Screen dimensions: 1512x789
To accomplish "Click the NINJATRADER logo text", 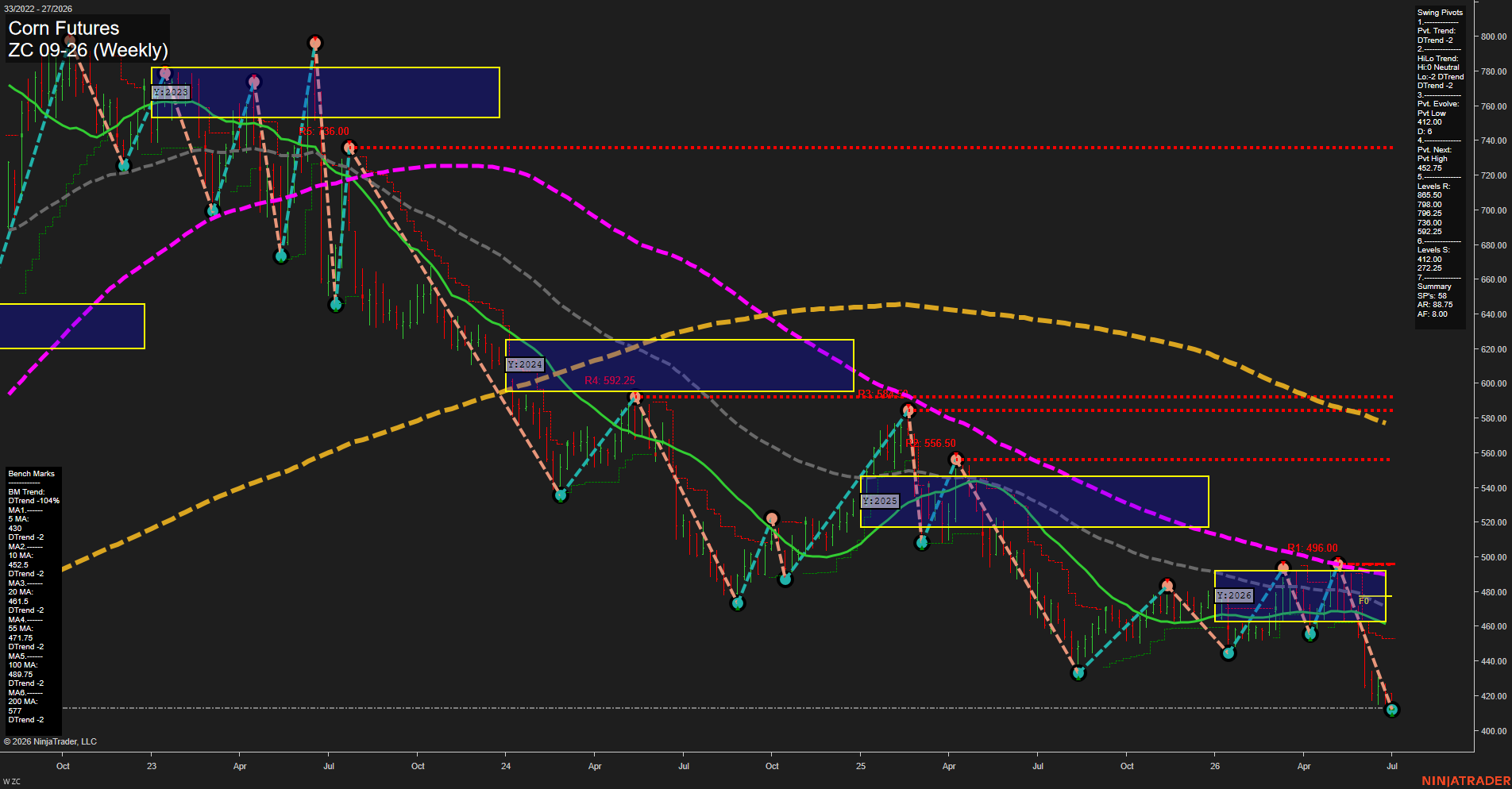I will point(1466,781).
